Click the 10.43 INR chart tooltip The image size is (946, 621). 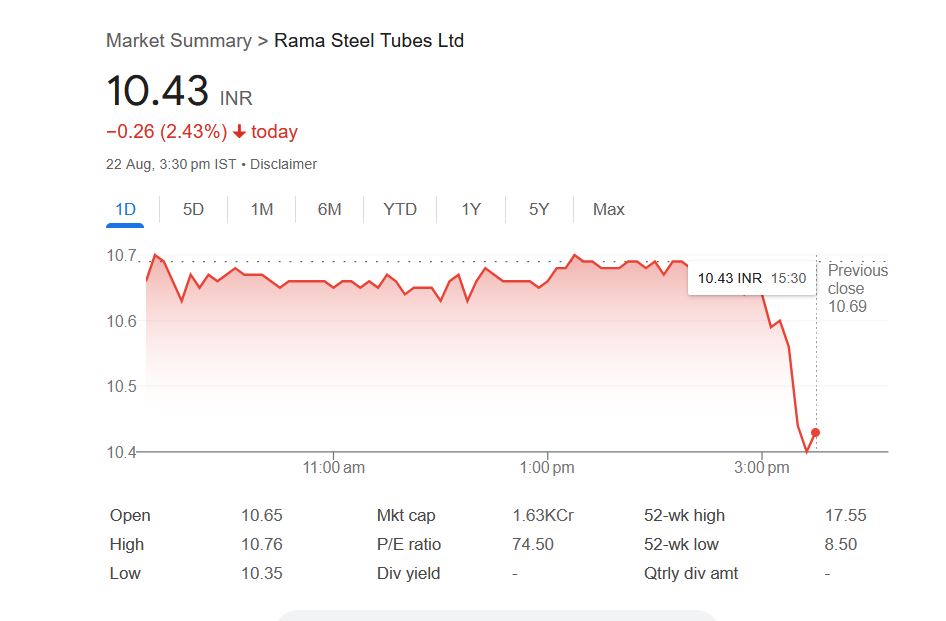751,278
